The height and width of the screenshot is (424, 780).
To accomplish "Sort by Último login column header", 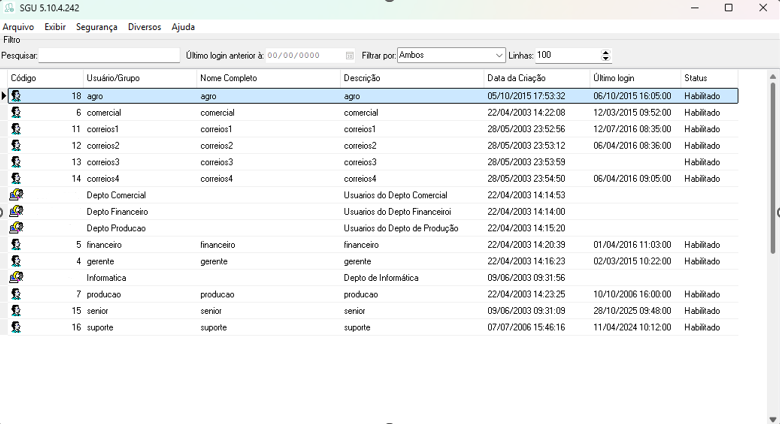I will 613,78.
